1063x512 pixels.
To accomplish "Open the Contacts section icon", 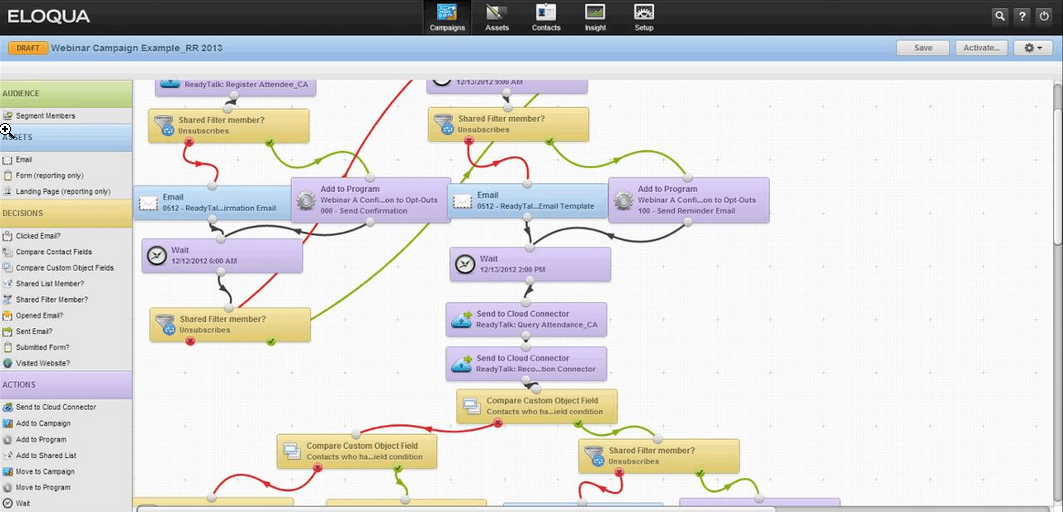I will [x=546, y=17].
